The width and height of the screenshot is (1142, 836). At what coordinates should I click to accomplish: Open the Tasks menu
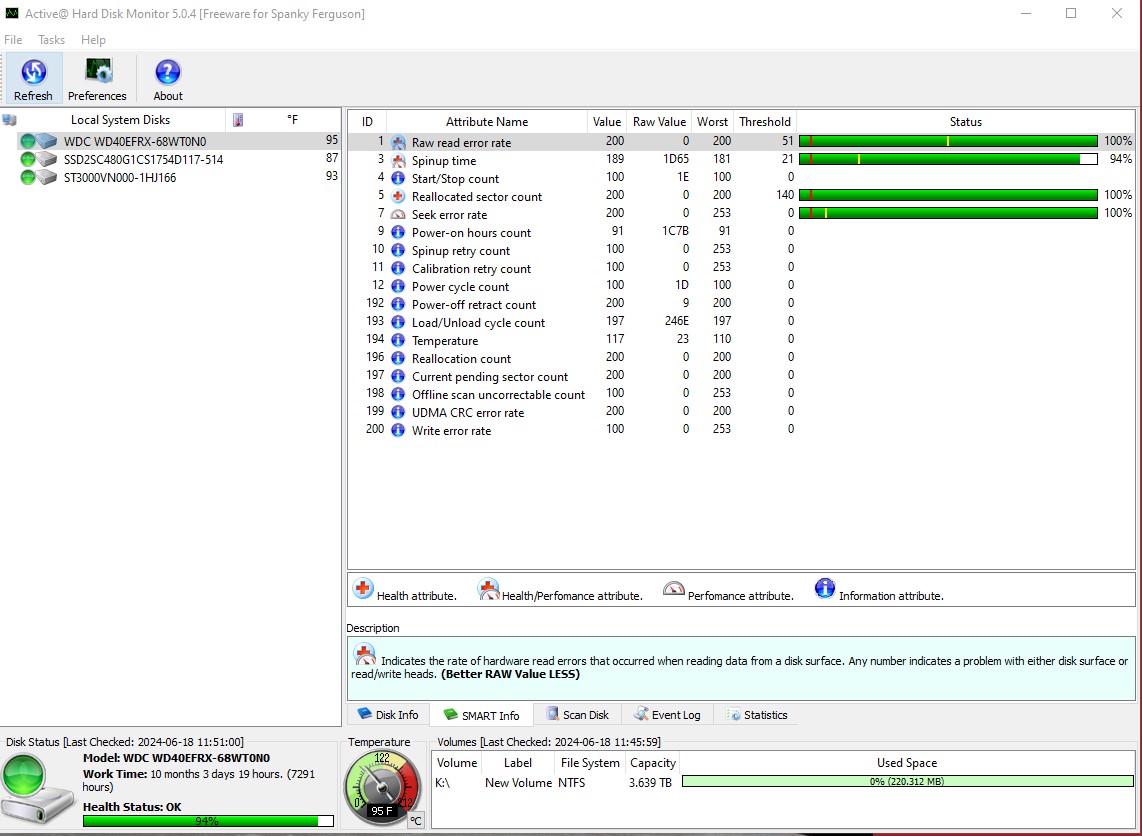[x=51, y=40]
